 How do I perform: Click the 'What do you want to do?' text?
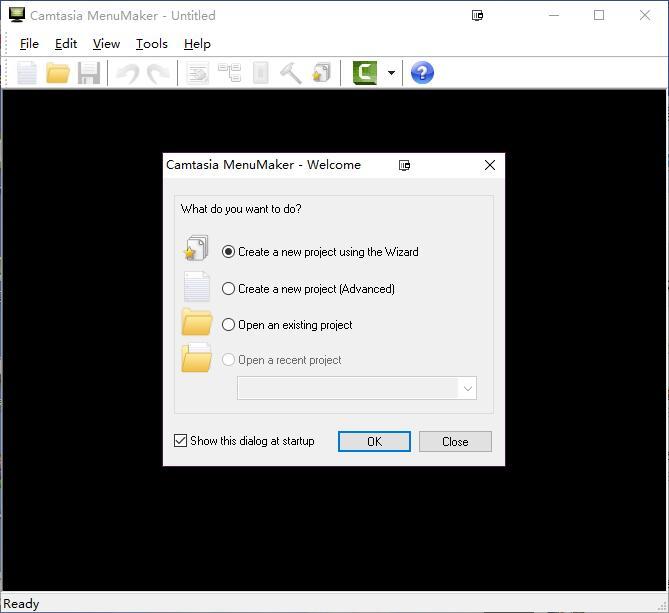pyautogui.click(x=241, y=209)
